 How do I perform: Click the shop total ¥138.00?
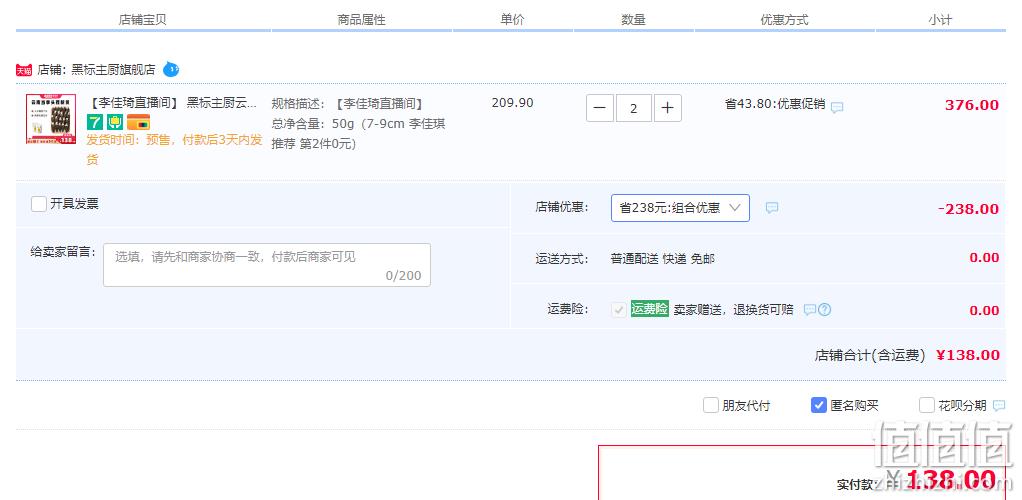[x=968, y=355]
